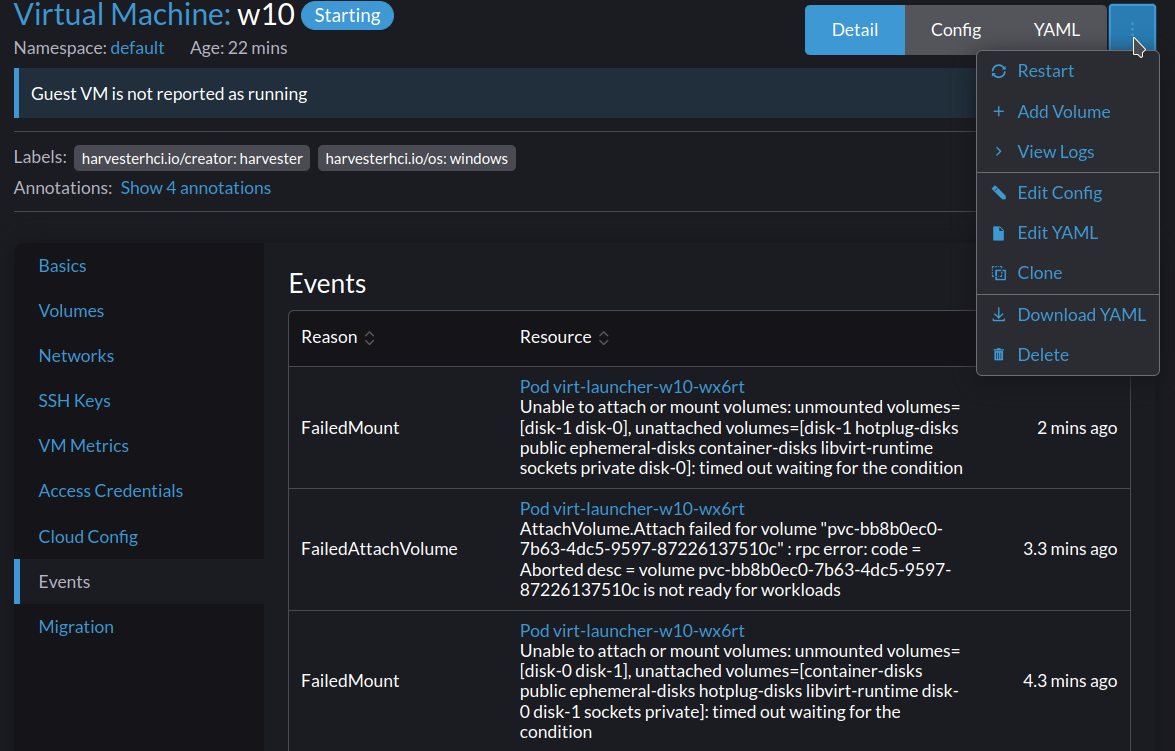Viewport: 1175px width, 751px height.
Task: Click the trash icon beside Delete
Action: [998, 355]
